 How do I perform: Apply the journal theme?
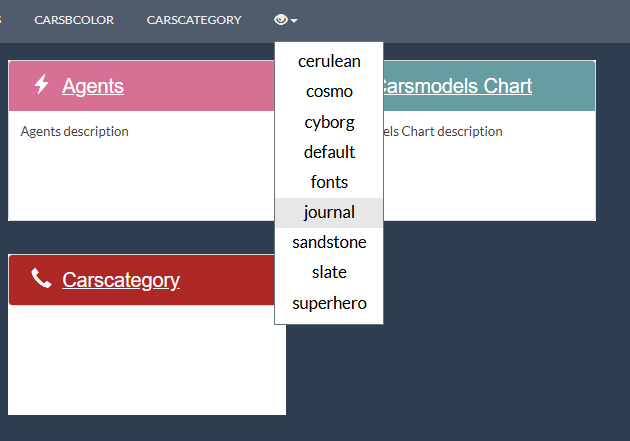pyautogui.click(x=329, y=212)
